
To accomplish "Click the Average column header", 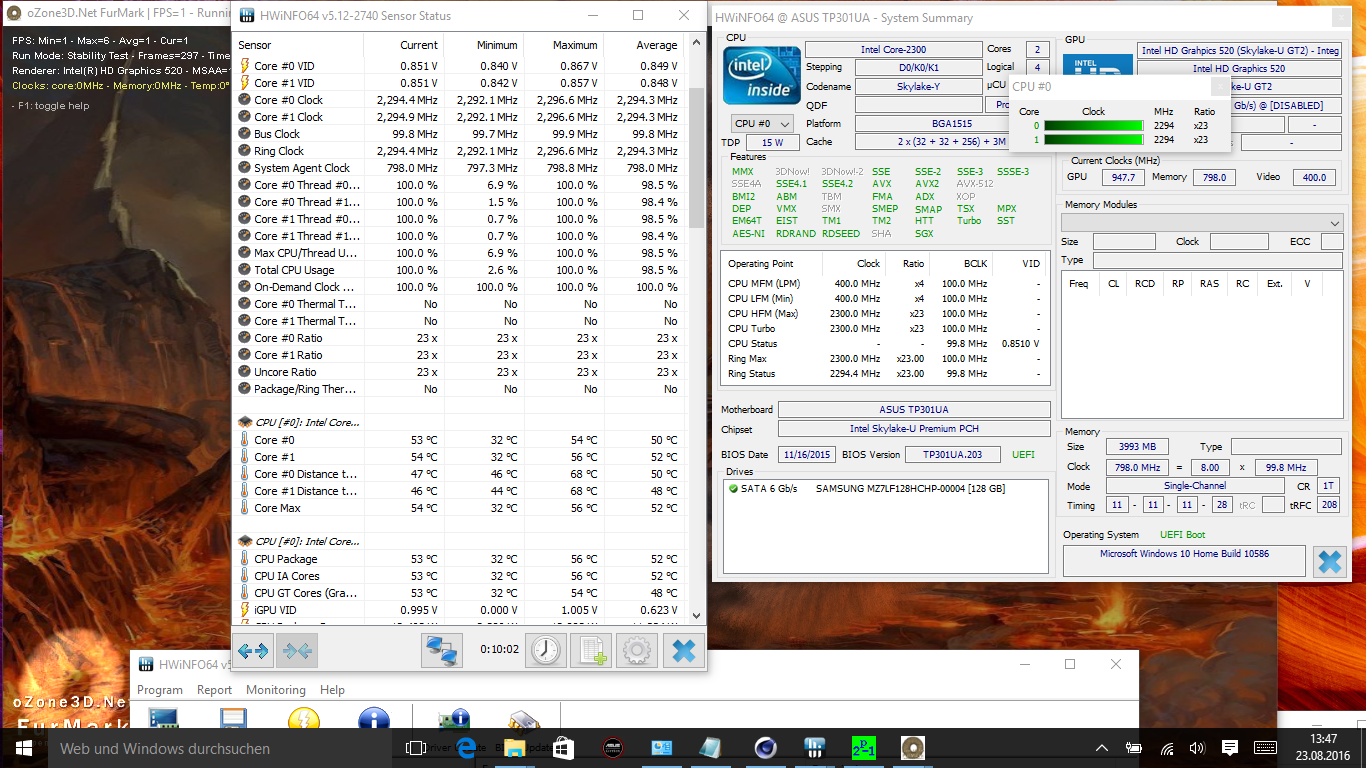I will (644, 45).
